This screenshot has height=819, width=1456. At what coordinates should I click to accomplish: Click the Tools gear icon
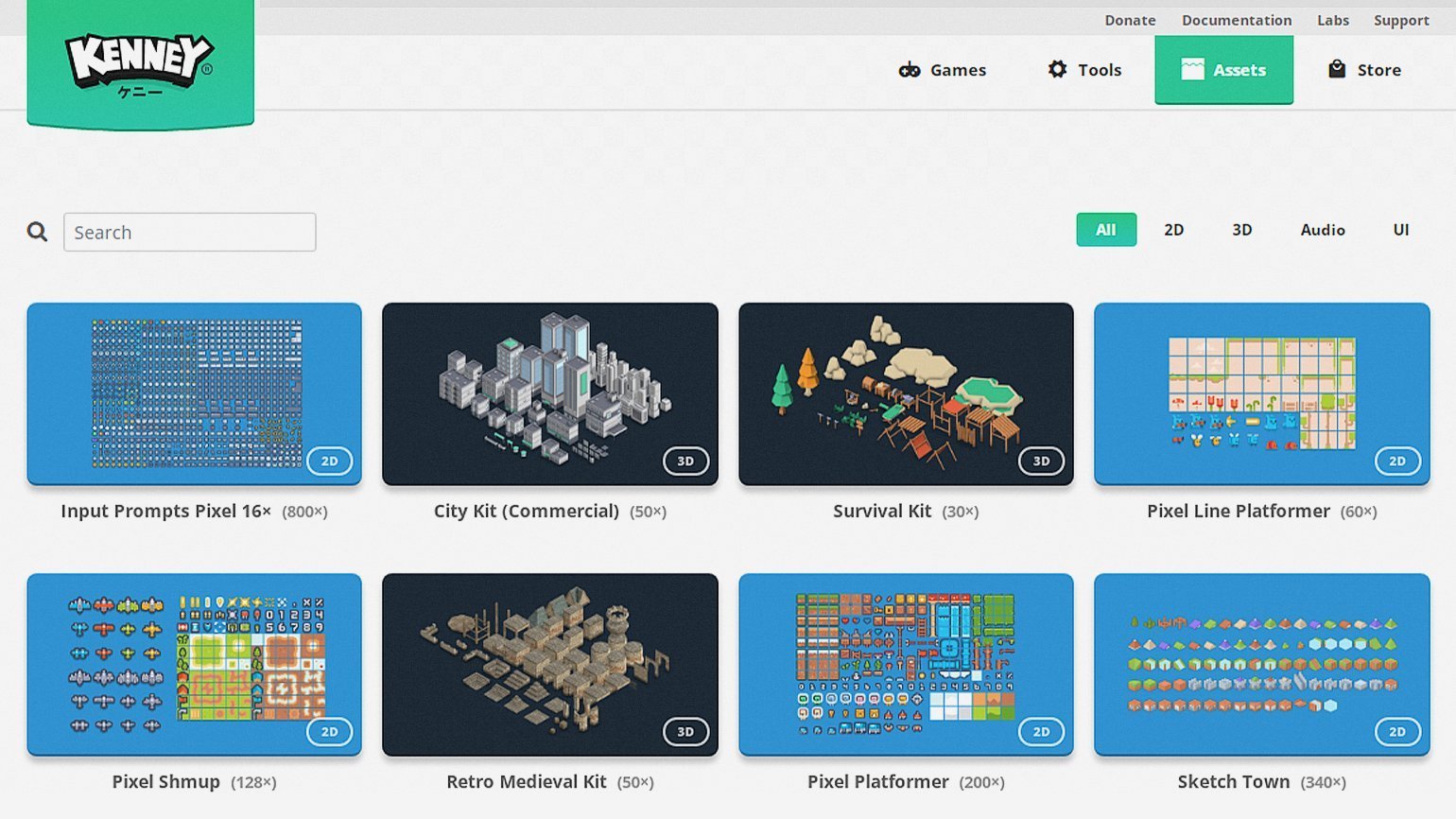1057,69
